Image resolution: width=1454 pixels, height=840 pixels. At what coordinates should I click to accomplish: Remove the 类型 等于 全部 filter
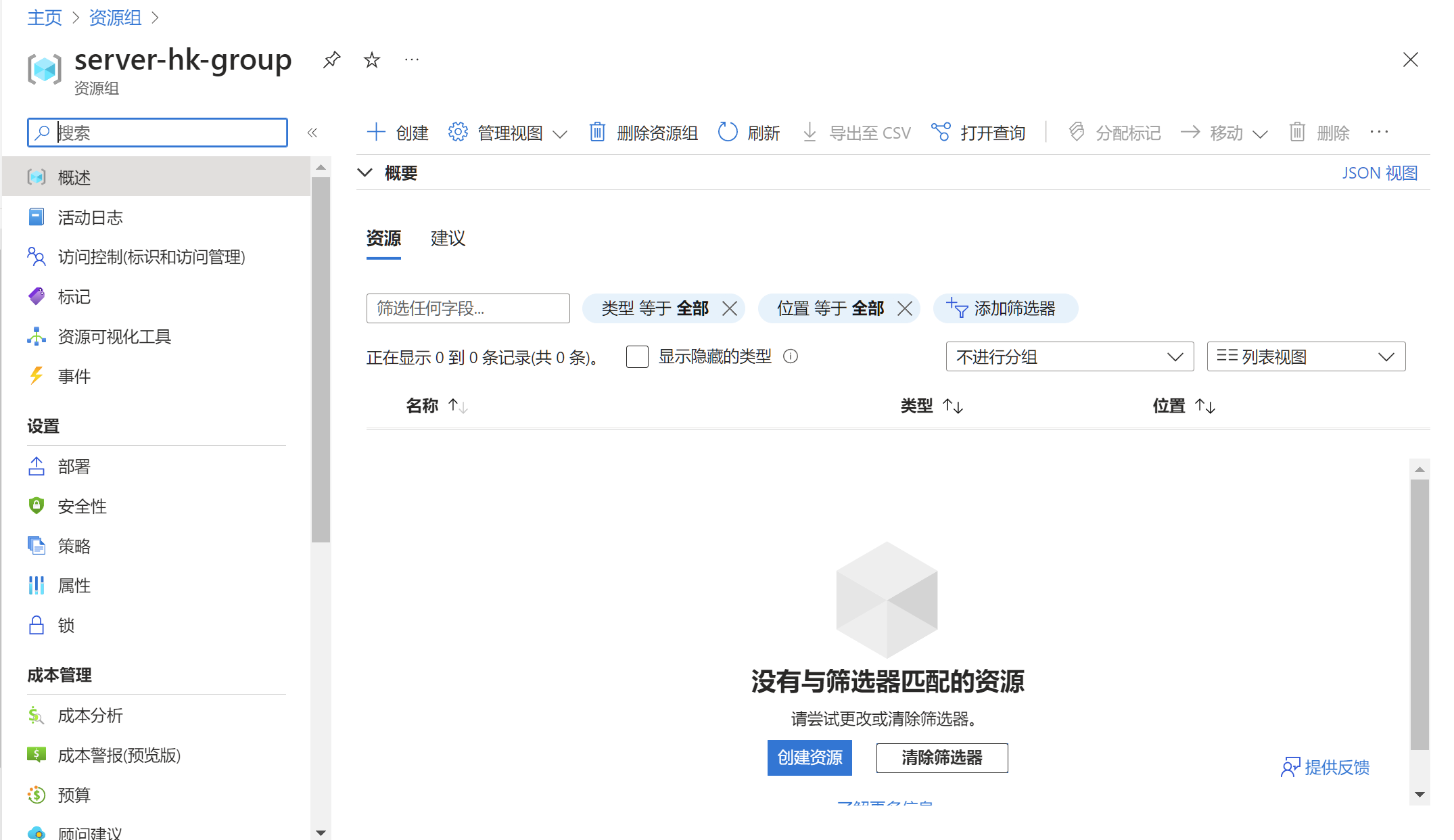pyautogui.click(x=730, y=308)
